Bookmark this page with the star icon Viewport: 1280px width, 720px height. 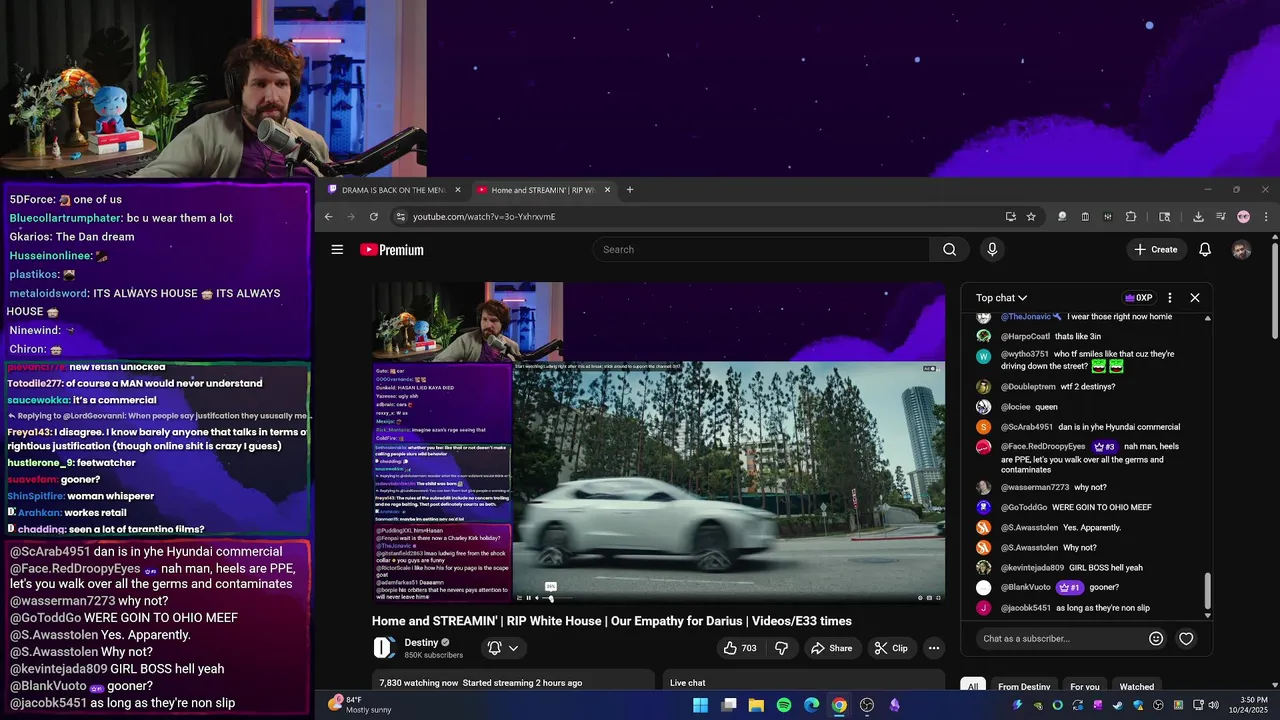tap(1031, 216)
